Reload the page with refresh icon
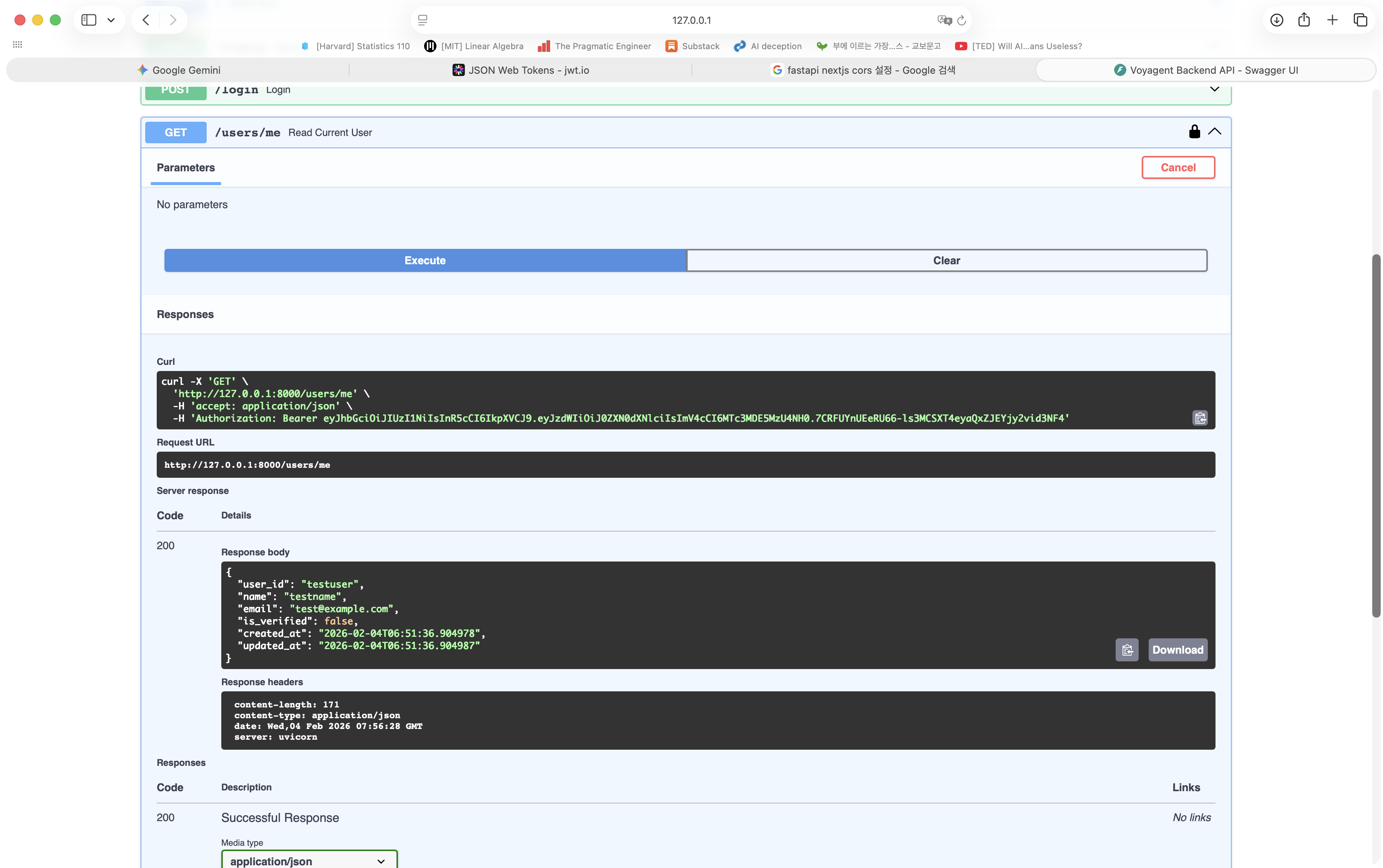Viewport: 1383px width, 868px height. (962, 20)
